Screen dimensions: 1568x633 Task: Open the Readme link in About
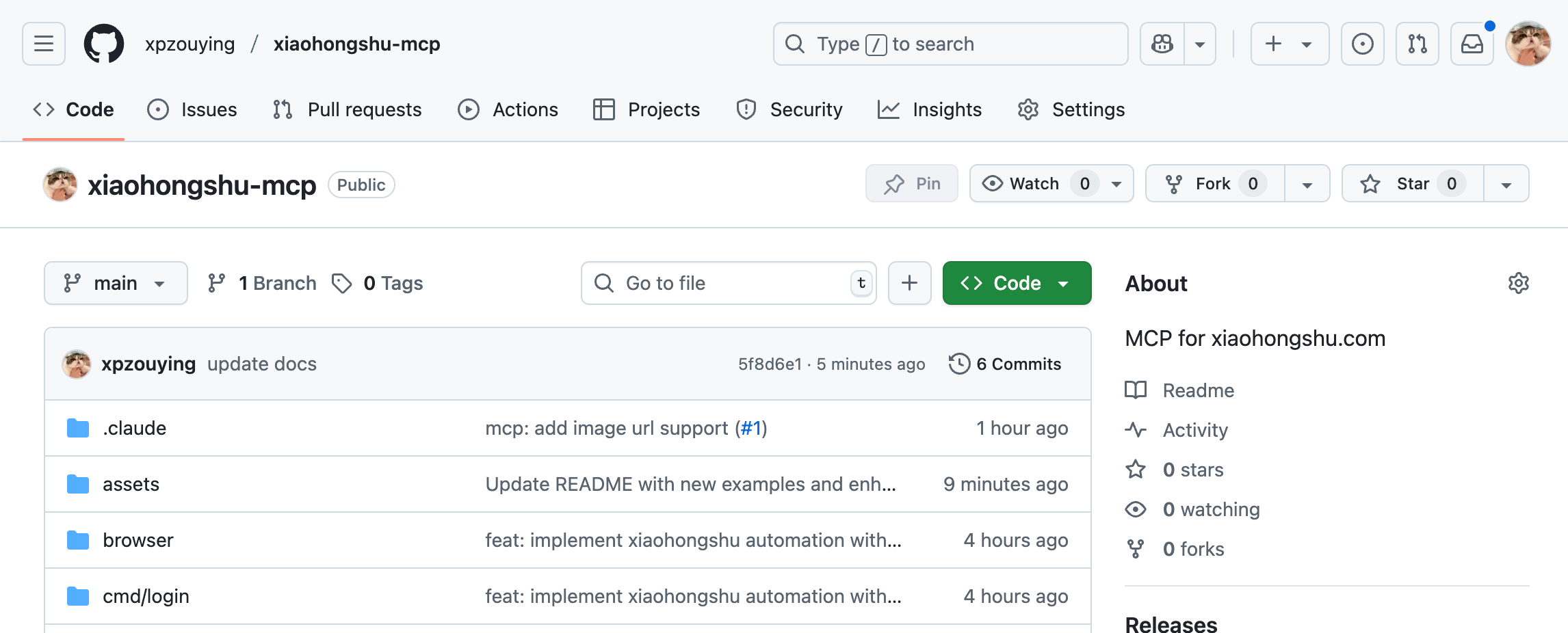tap(1199, 390)
